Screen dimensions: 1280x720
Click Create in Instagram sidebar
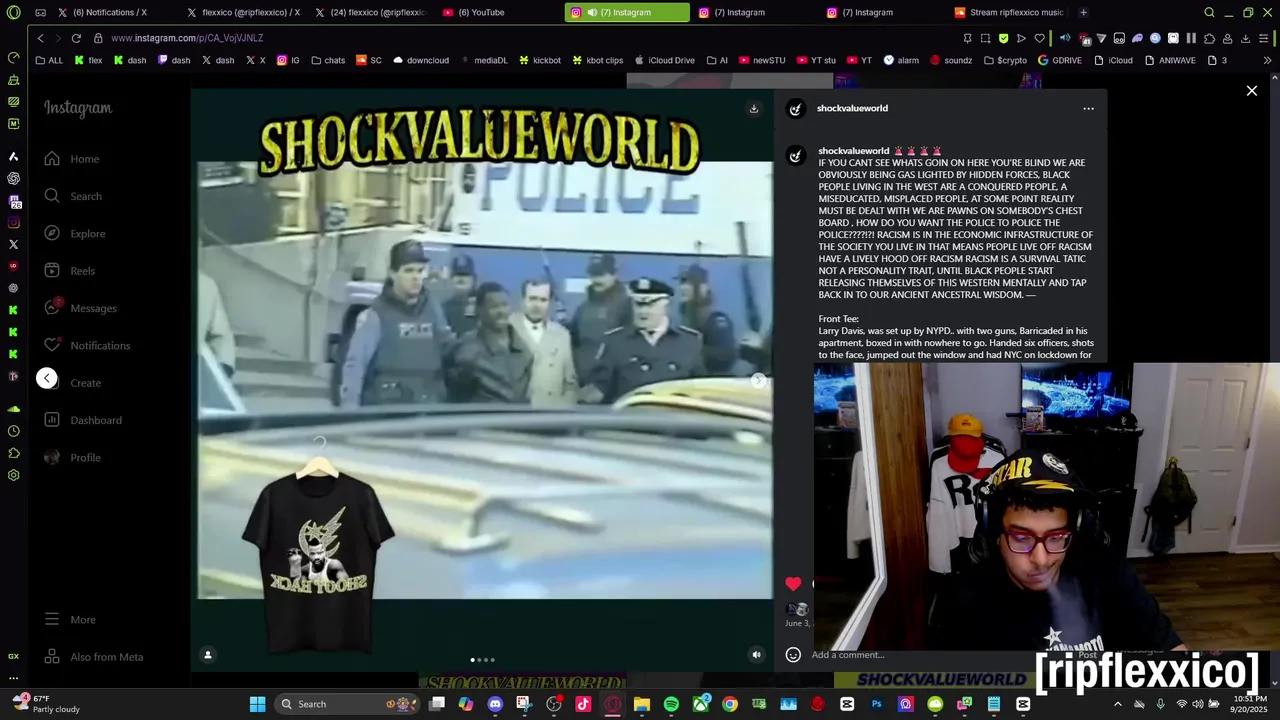point(85,383)
